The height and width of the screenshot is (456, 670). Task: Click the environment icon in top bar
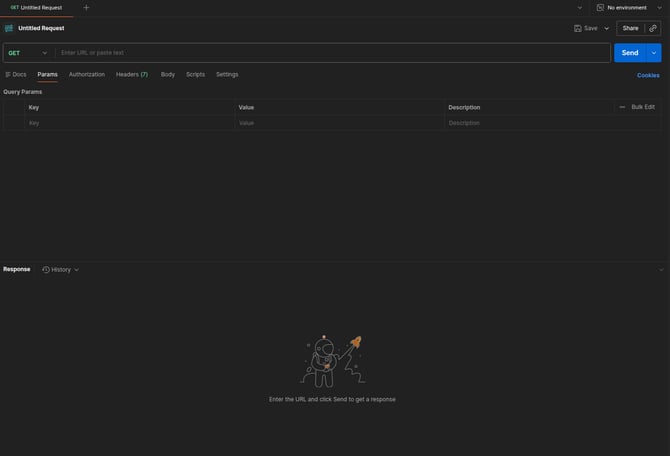click(601, 7)
